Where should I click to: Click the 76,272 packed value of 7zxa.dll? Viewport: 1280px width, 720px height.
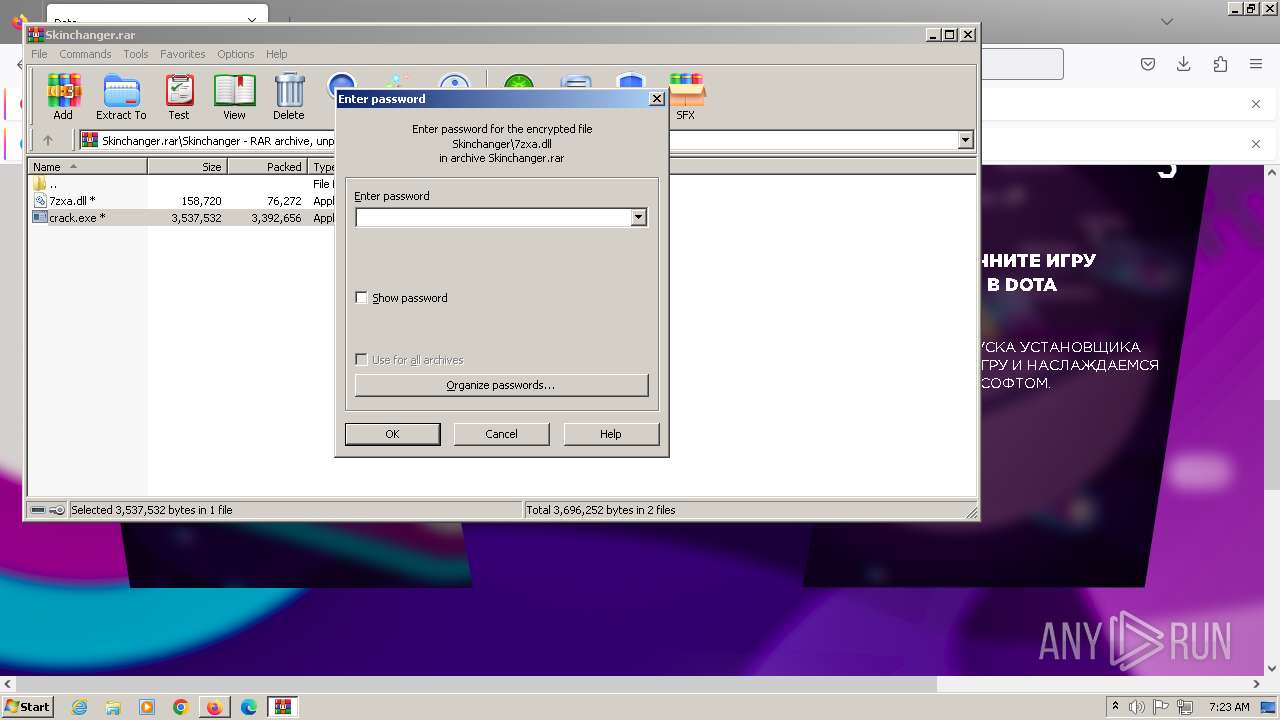(x=284, y=201)
